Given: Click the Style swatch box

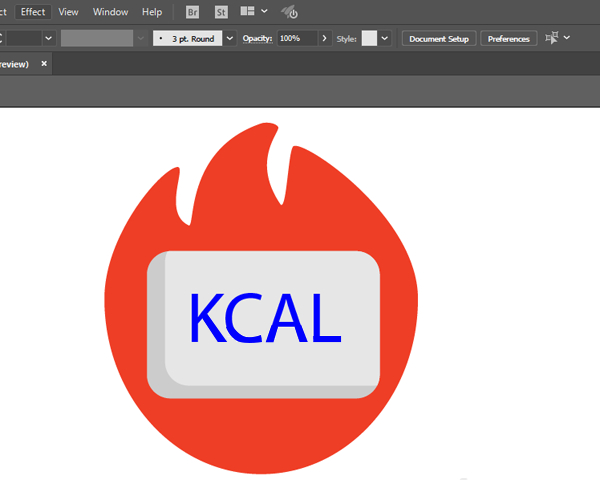Looking at the screenshot, I should tap(369, 38).
